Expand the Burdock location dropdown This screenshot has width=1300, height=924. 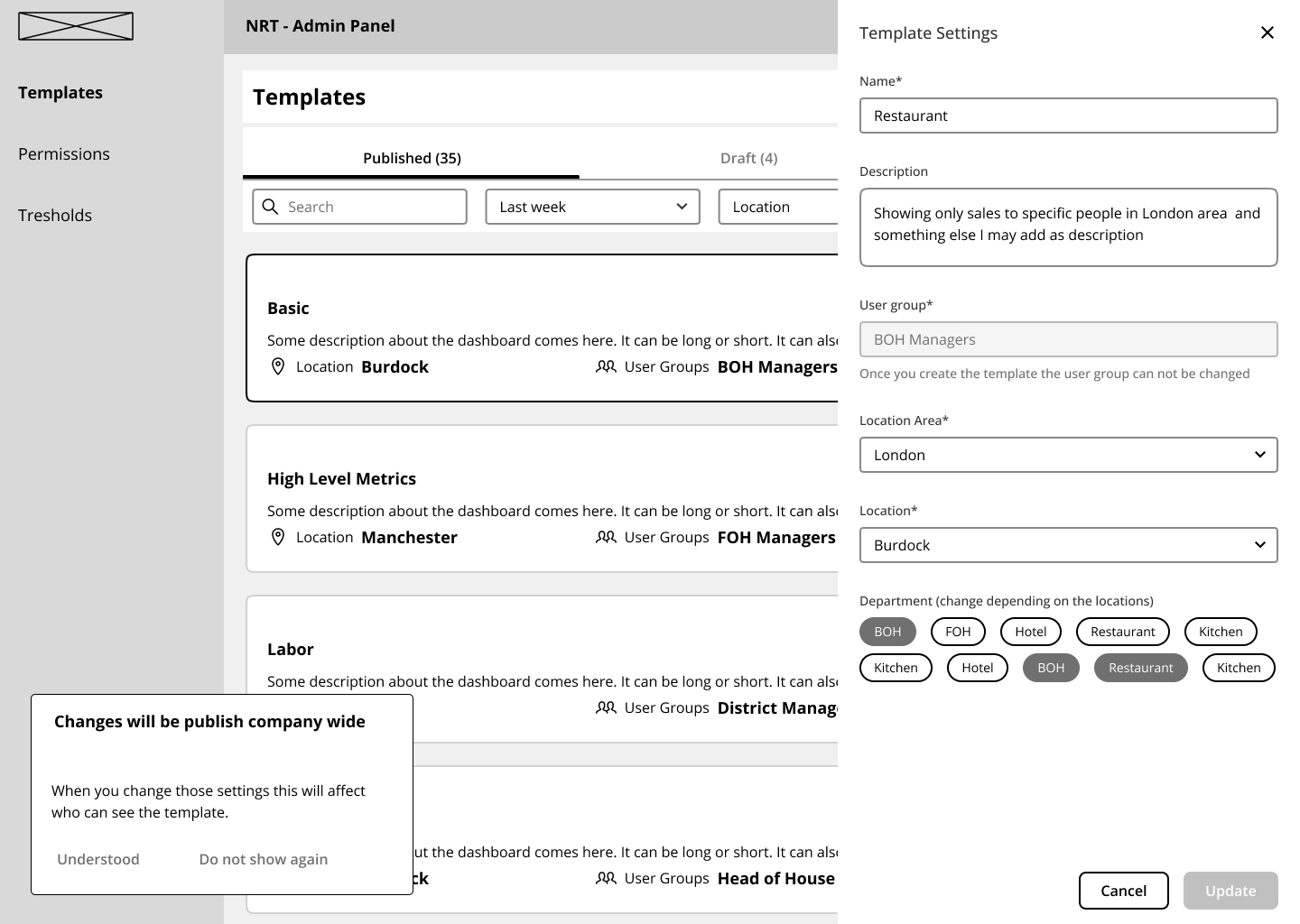pyautogui.click(x=1068, y=545)
